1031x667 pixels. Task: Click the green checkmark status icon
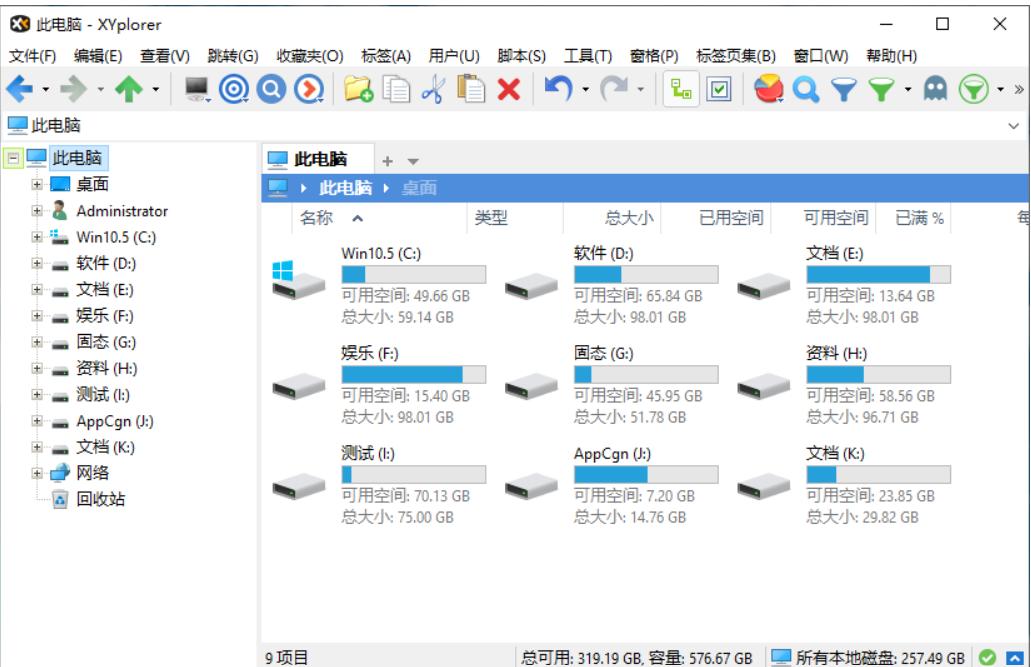(x=987, y=657)
